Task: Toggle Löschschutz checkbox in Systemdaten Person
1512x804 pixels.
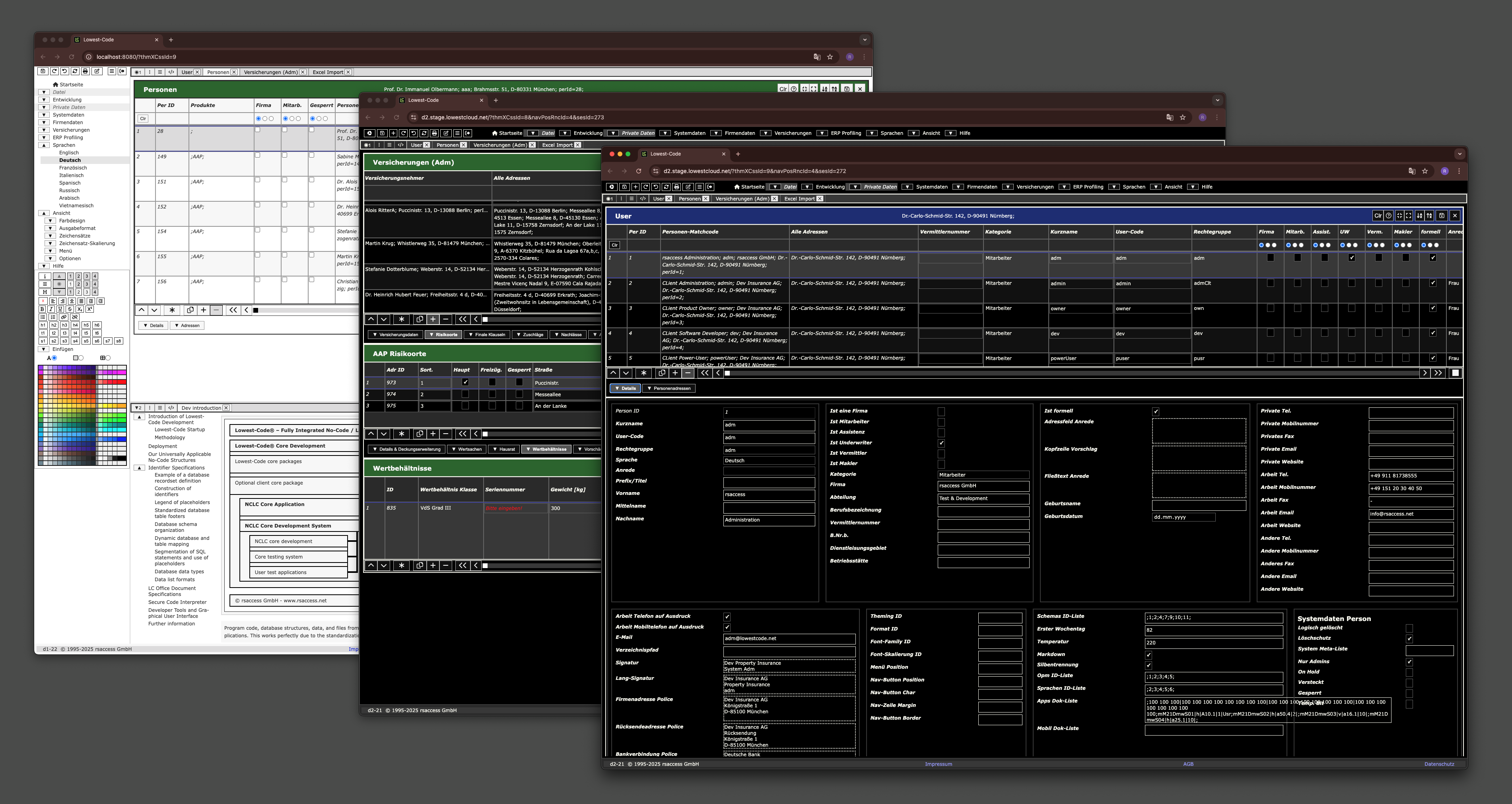Action: pyautogui.click(x=1409, y=639)
